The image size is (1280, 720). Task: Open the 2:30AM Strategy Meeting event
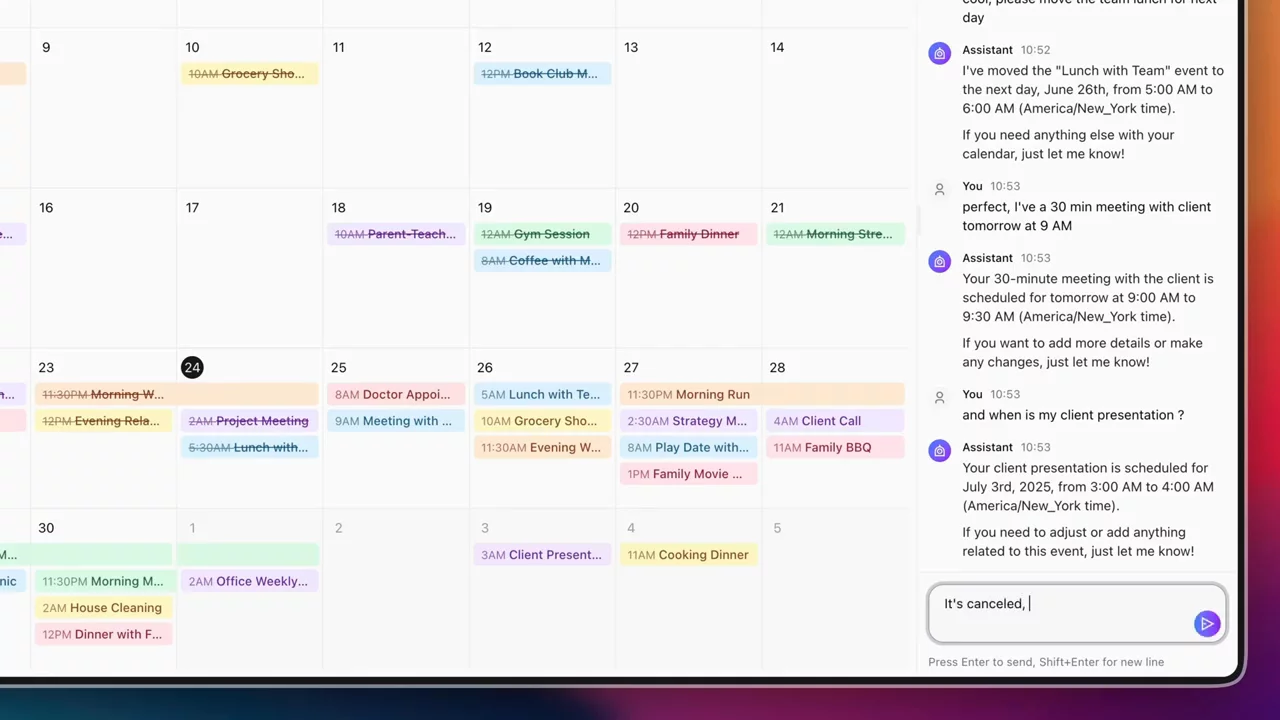click(x=689, y=421)
